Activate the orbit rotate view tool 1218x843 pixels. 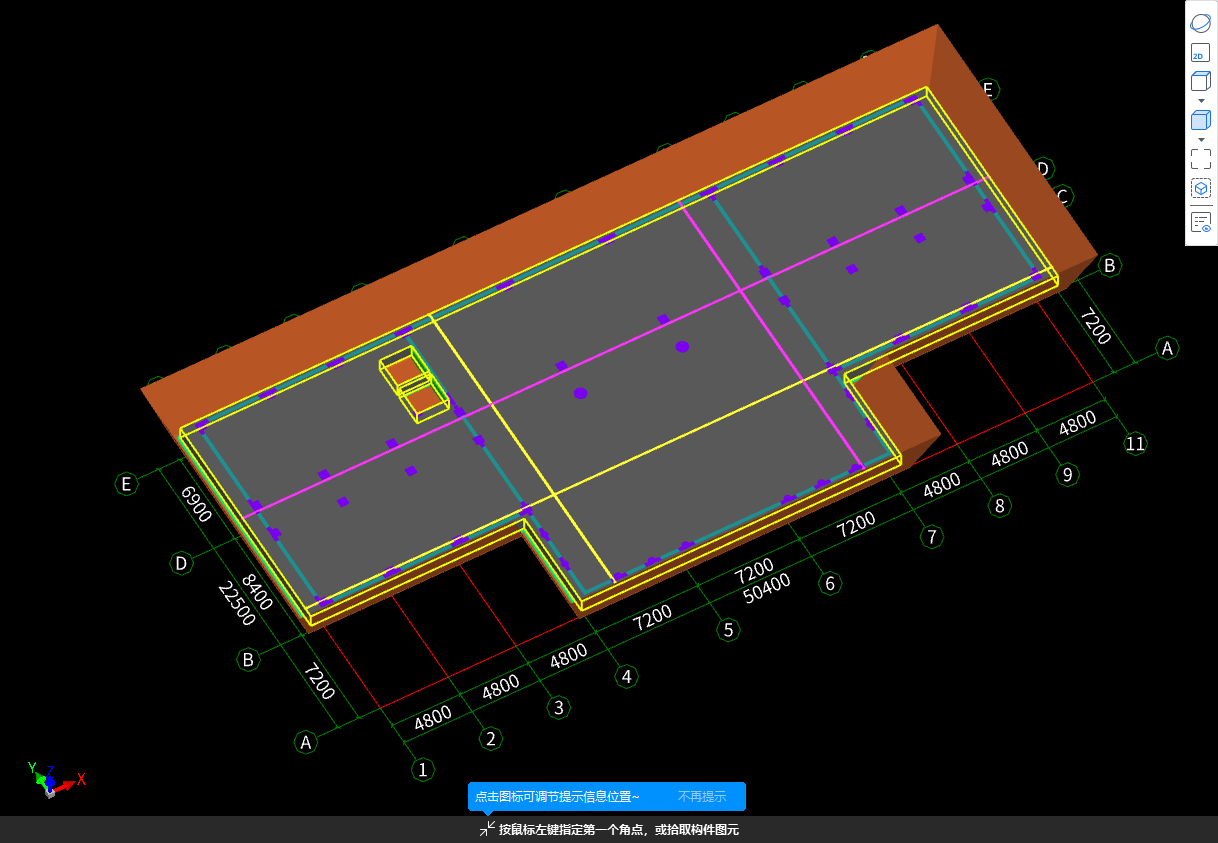point(1201,23)
